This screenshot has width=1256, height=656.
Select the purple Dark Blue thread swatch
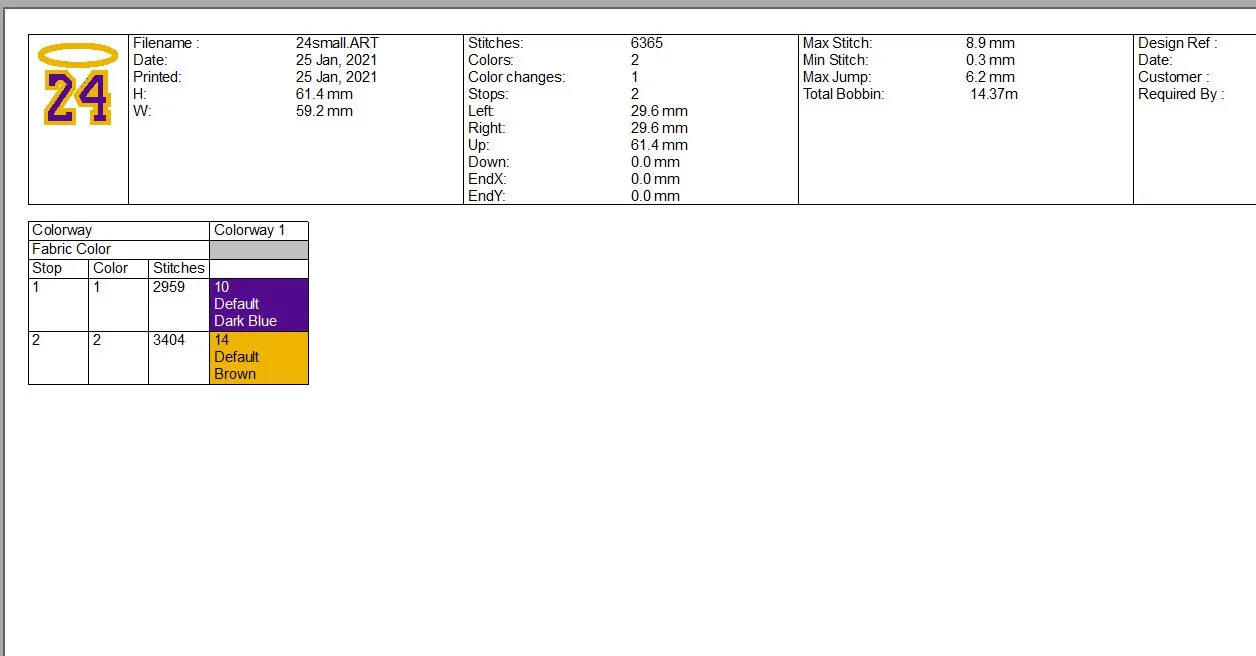point(259,305)
